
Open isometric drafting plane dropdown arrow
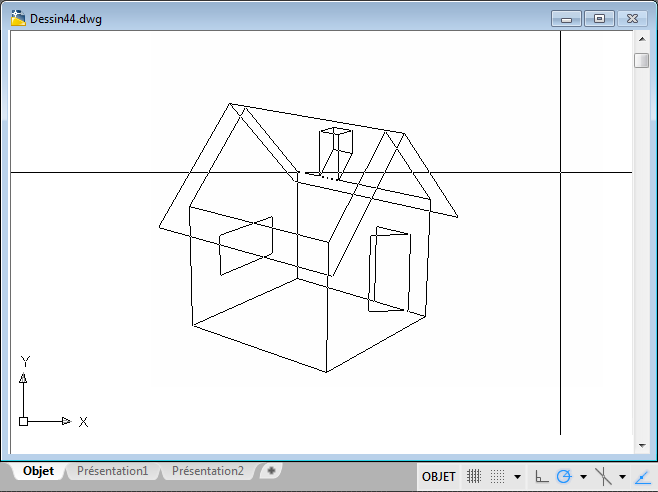pyautogui.click(x=623, y=477)
